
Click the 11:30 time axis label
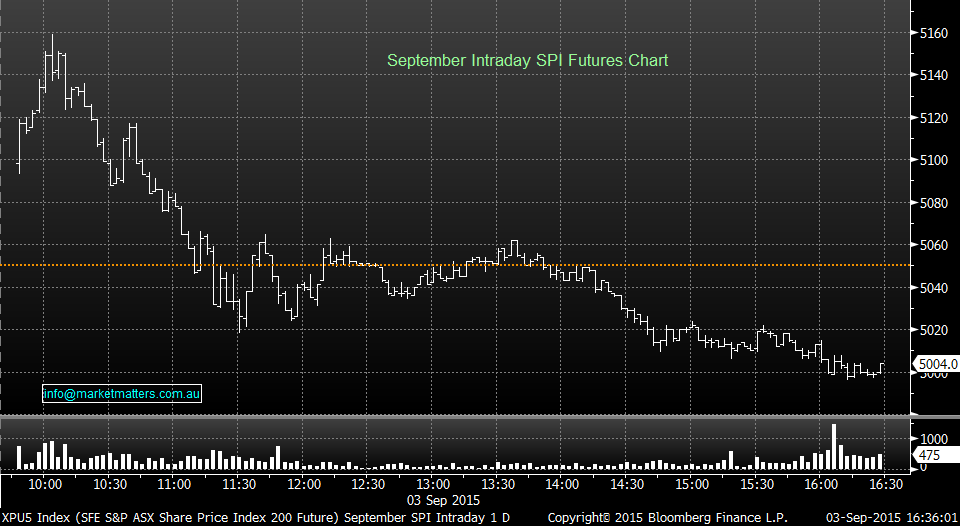[239, 484]
